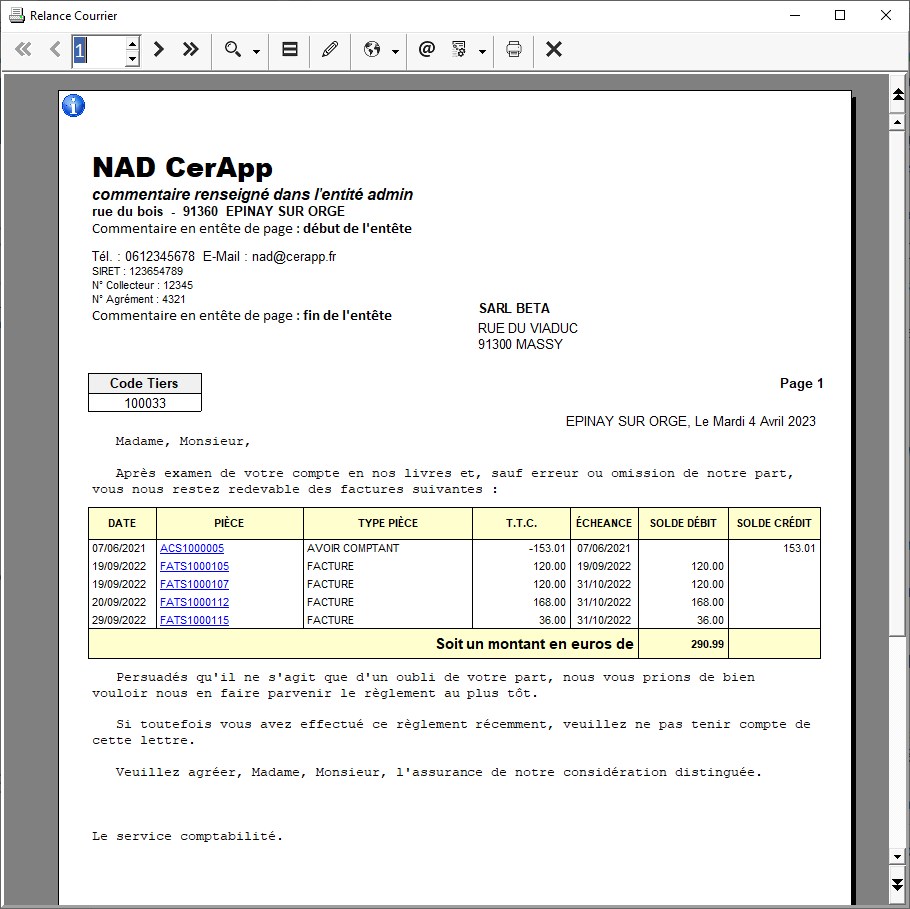Screen dimensions: 910x909
Task: Click the globe export icon
Action: [x=372, y=49]
